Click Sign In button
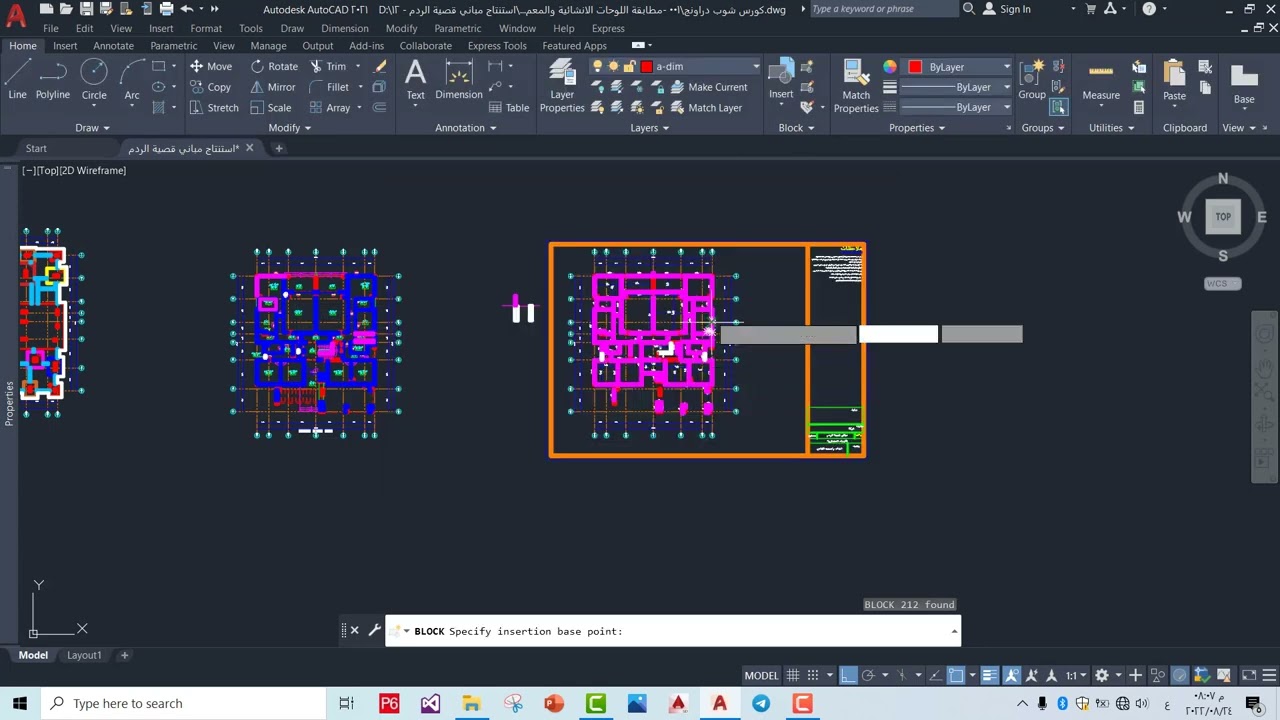 click(1007, 9)
